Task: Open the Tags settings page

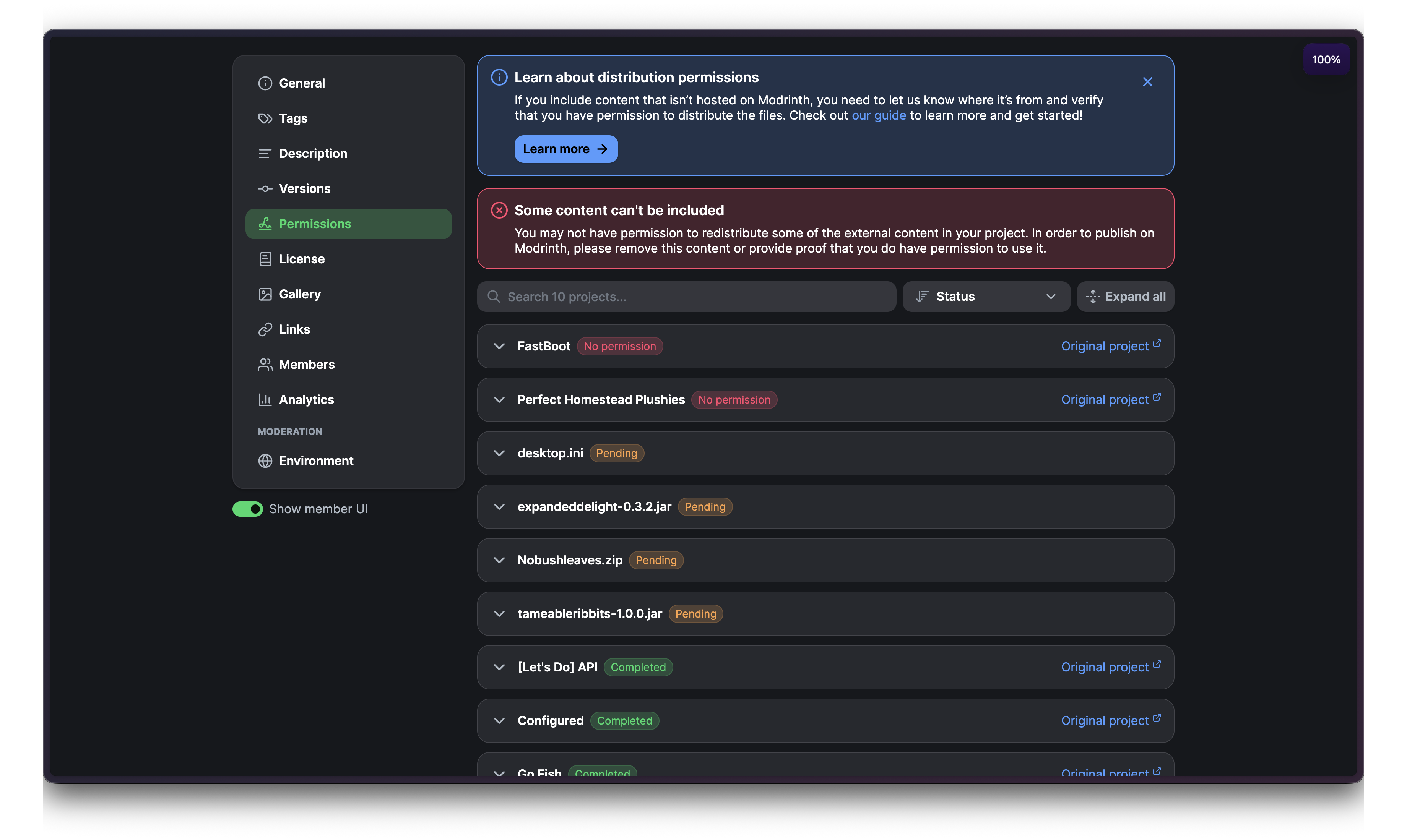Action: click(x=348, y=118)
